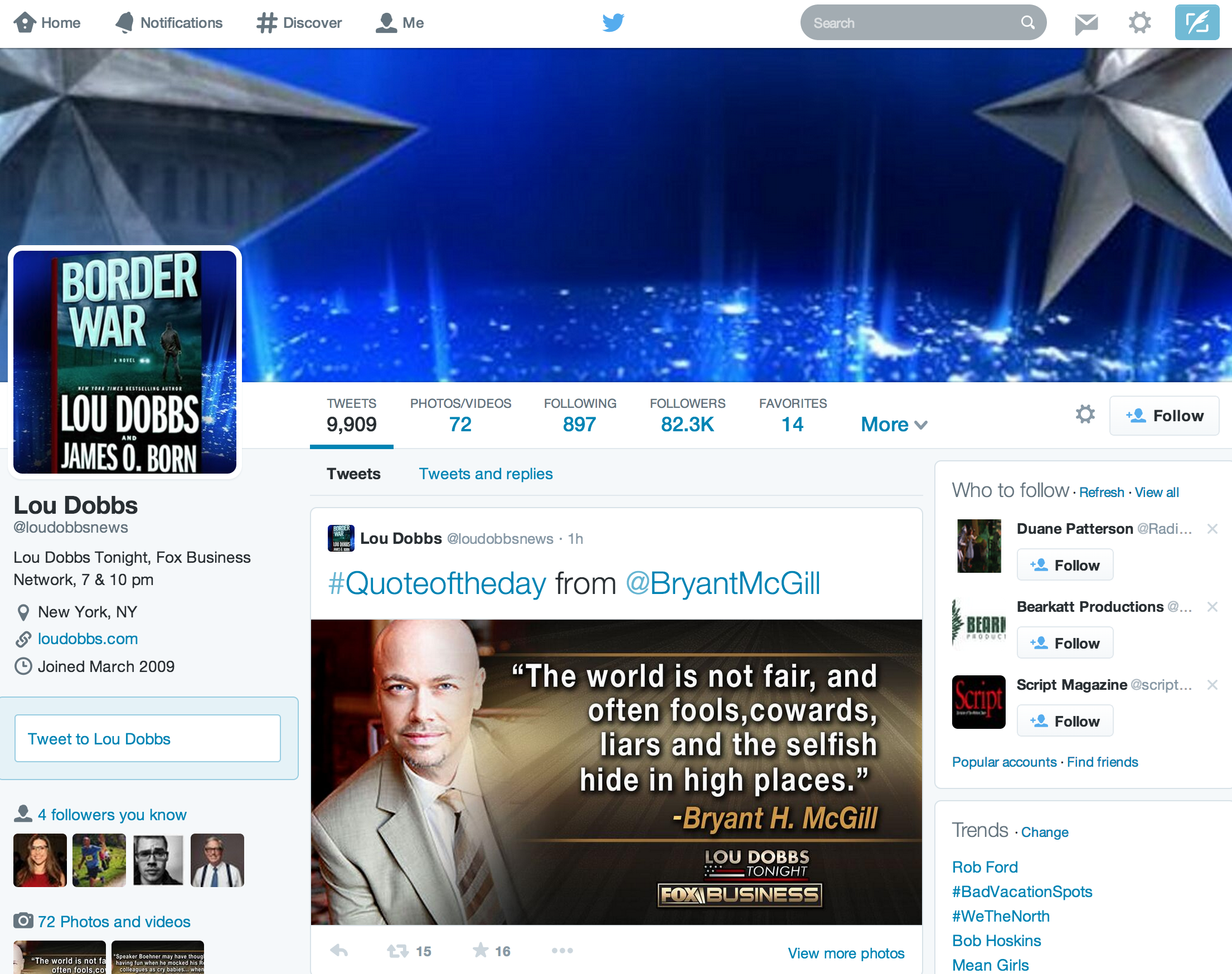The height and width of the screenshot is (974, 1232).
Task: Open the fourth follower avatar with suspenders
Action: tap(217, 860)
